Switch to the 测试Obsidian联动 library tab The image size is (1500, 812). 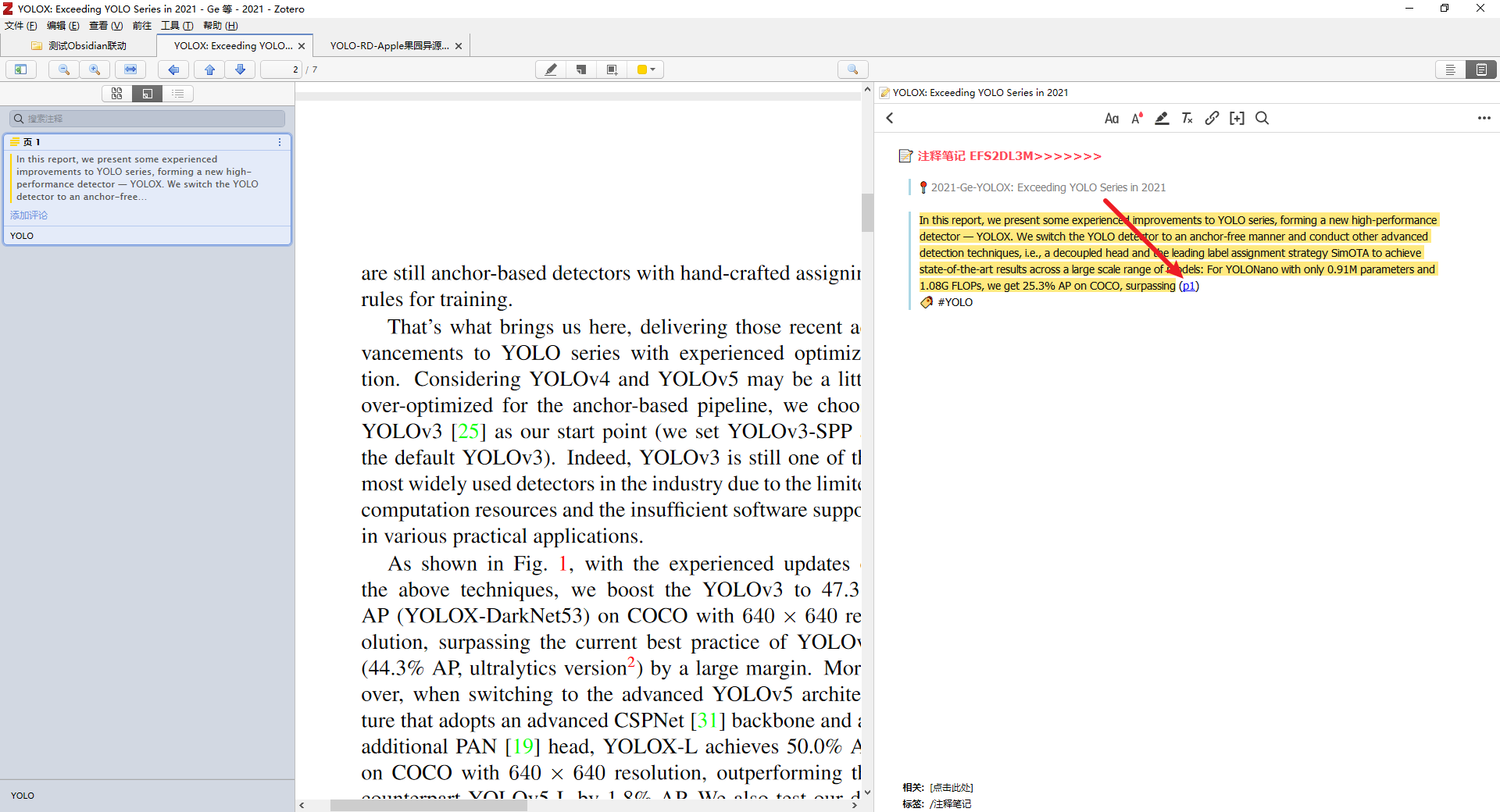click(x=79, y=46)
